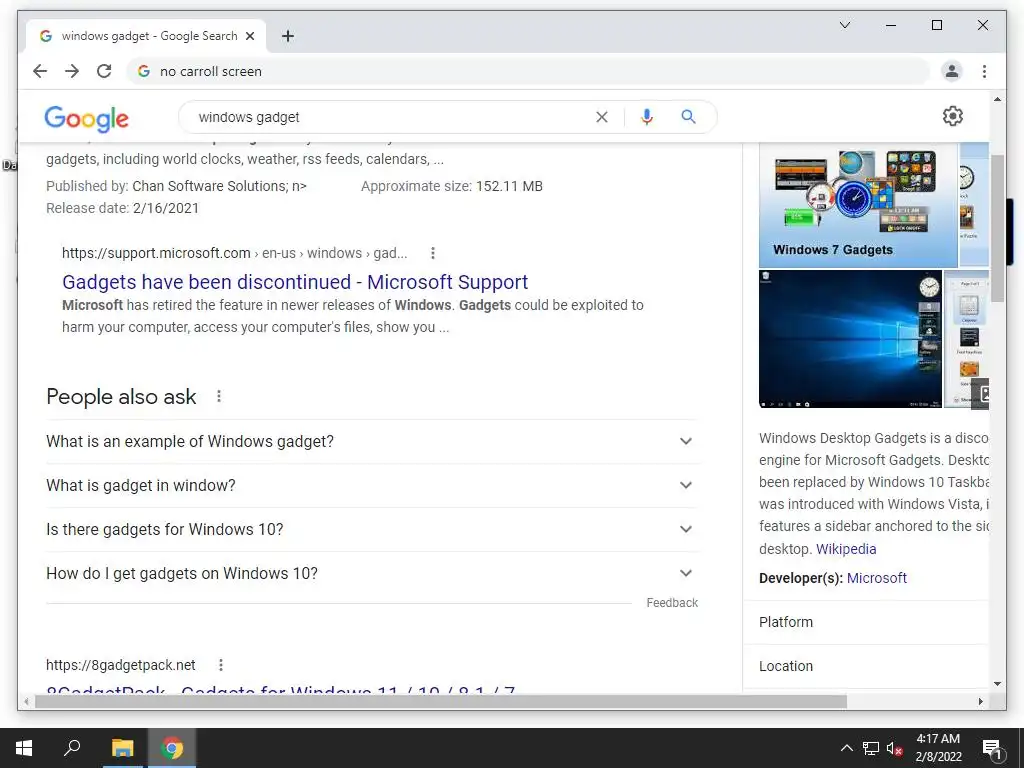Click the horizontal scrollbar thumb
This screenshot has height=768, width=1024.
[x=441, y=701]
